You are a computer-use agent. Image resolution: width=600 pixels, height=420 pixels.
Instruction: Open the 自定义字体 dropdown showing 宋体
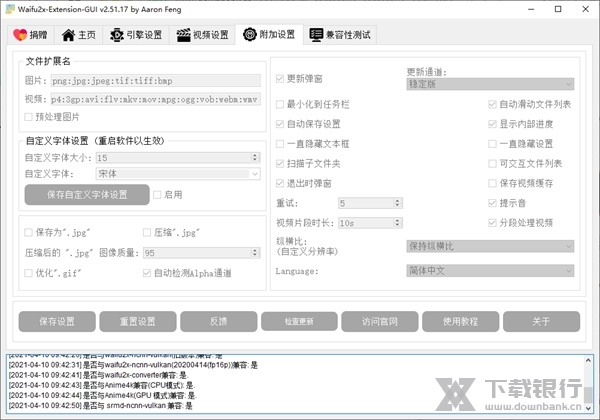178,174
